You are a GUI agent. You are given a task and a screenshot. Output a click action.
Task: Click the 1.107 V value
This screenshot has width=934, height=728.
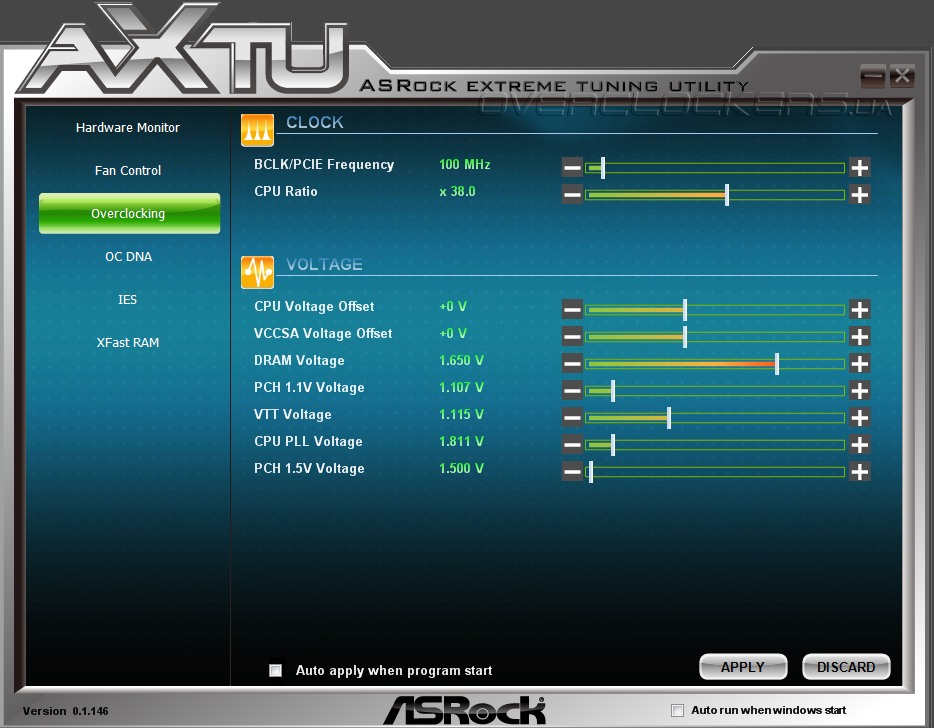[461, 387]
